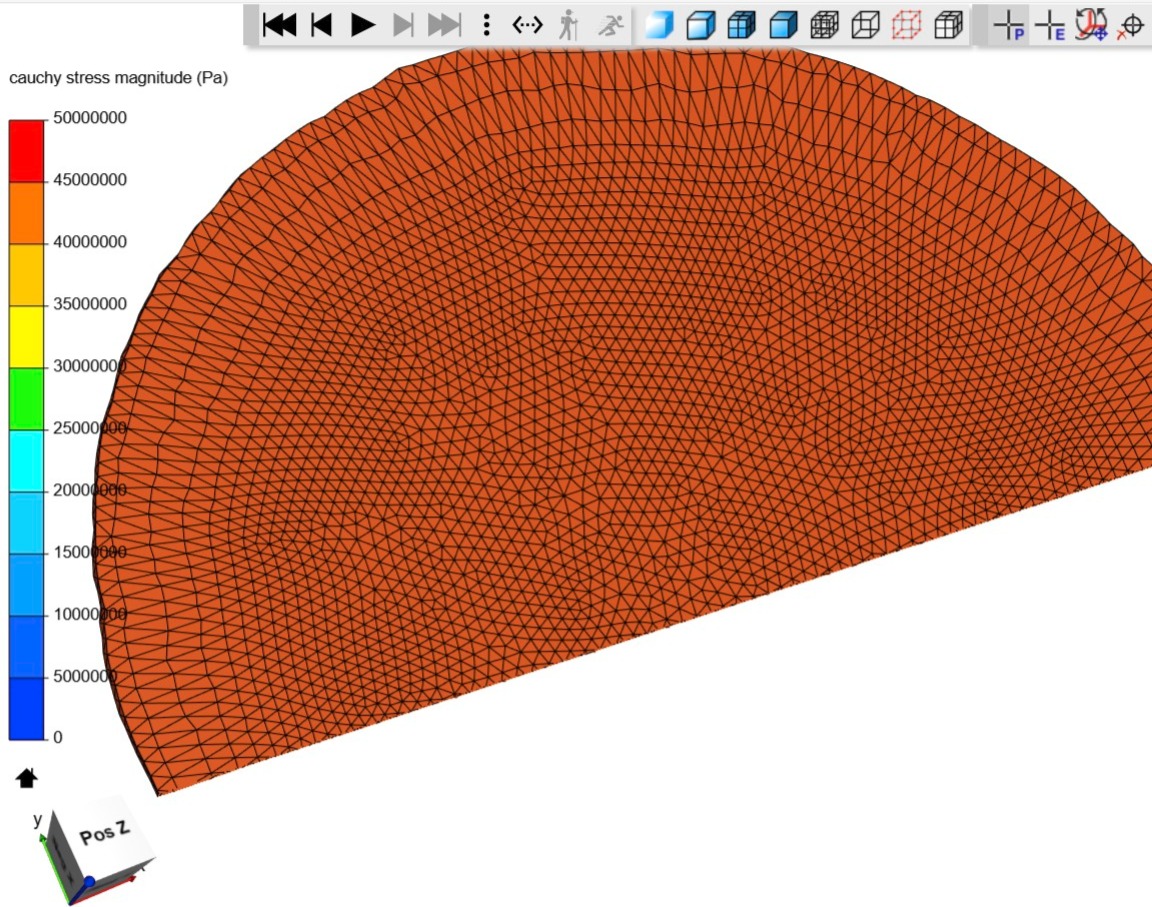This screenshot has width=1152, height=907.
Task: Click the loop/range arrows icon
Action: click(527, 25)
